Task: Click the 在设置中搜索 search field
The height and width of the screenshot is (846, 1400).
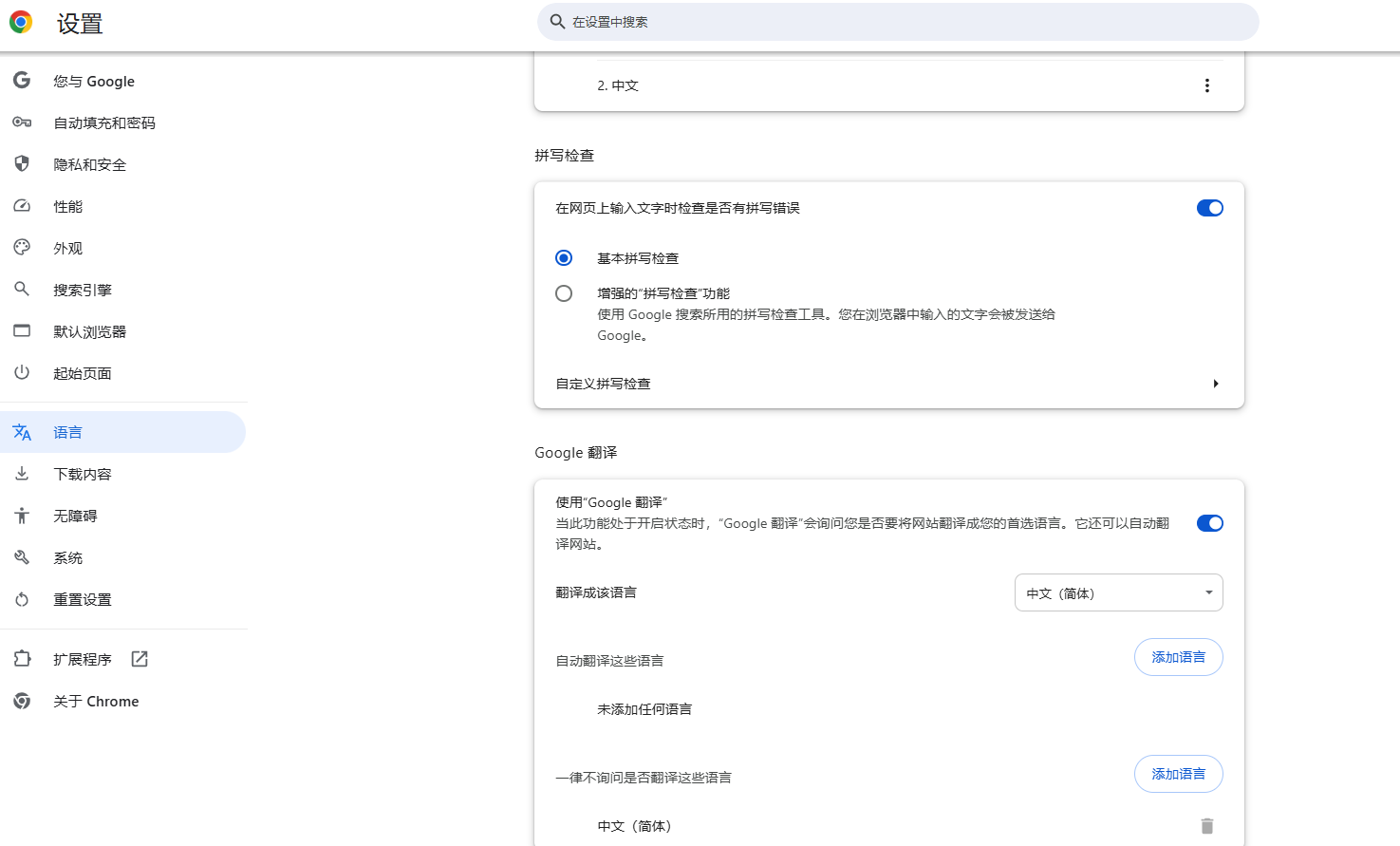Action: point(898,22)
